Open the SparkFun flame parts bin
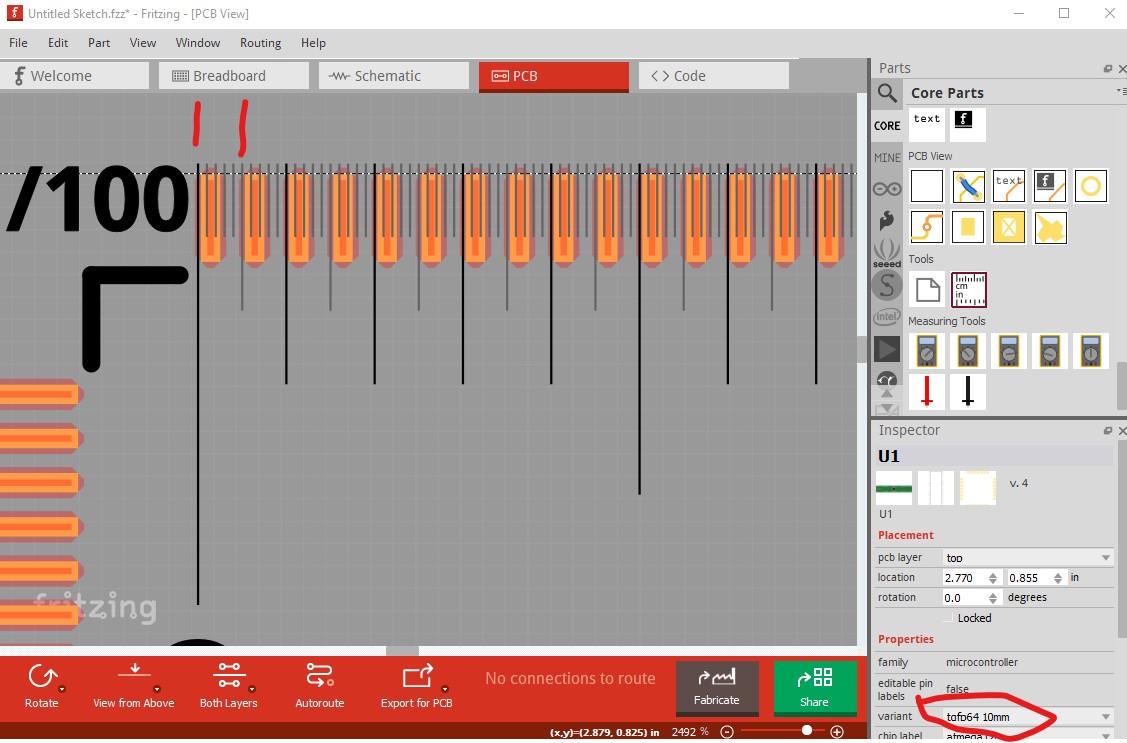The image size is (1127, 743). coord(887,221)
